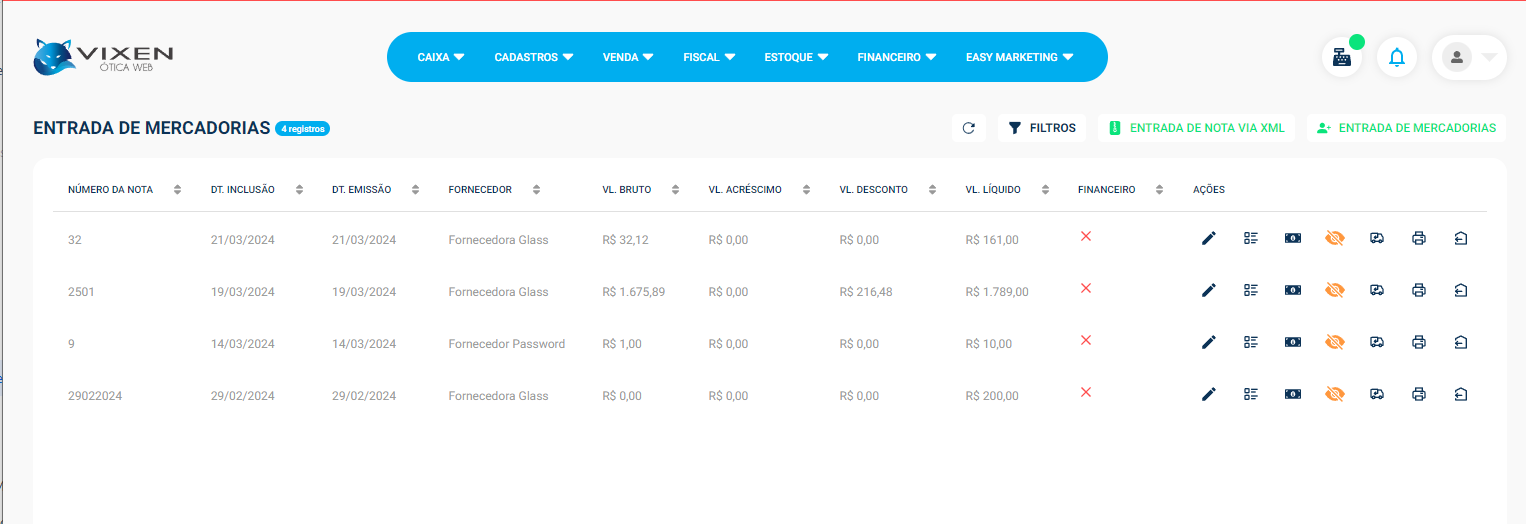
Task: Open the item list for note 2501
Action: coord(1250,290)
